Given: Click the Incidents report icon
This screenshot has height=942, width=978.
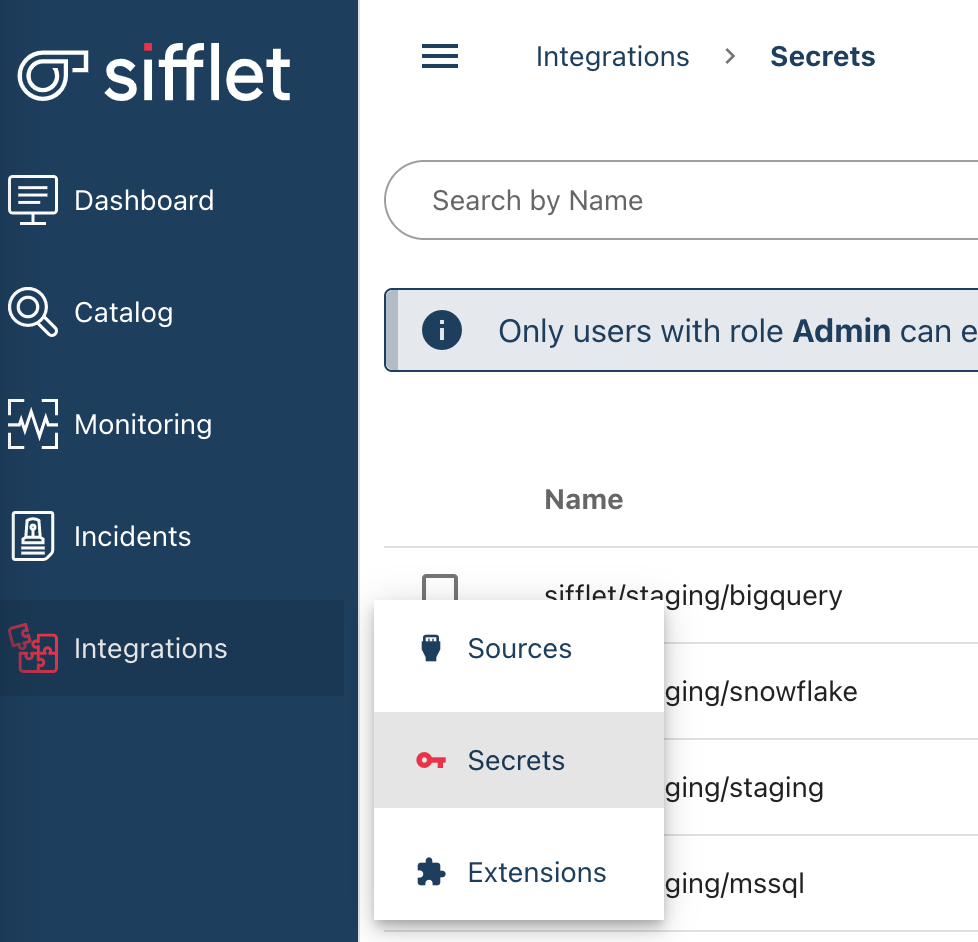Looking at the screenshot, I should pyautogui.click(x=33, y=536).
